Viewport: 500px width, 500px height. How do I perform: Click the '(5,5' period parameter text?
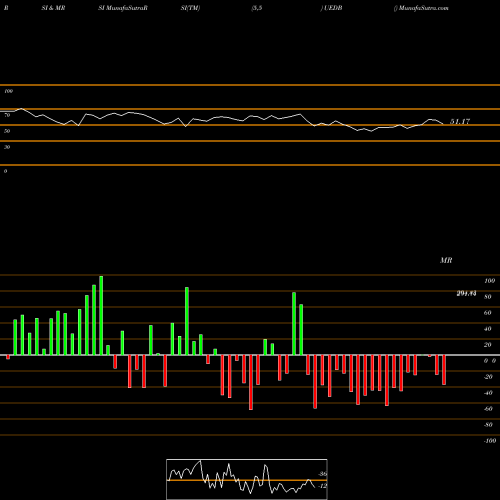tap(257, 8)
